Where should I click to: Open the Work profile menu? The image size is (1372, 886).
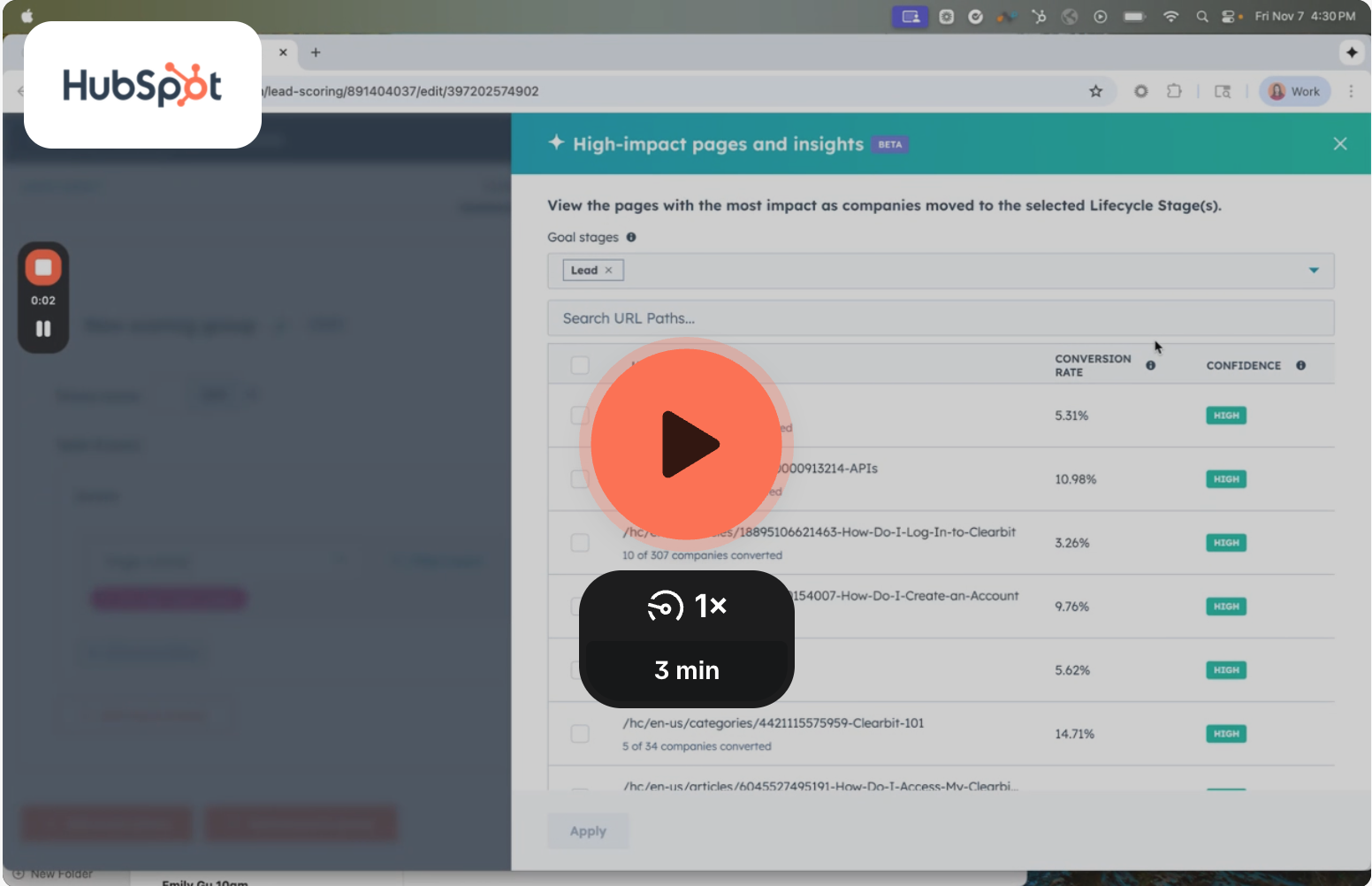[1294, 91]
